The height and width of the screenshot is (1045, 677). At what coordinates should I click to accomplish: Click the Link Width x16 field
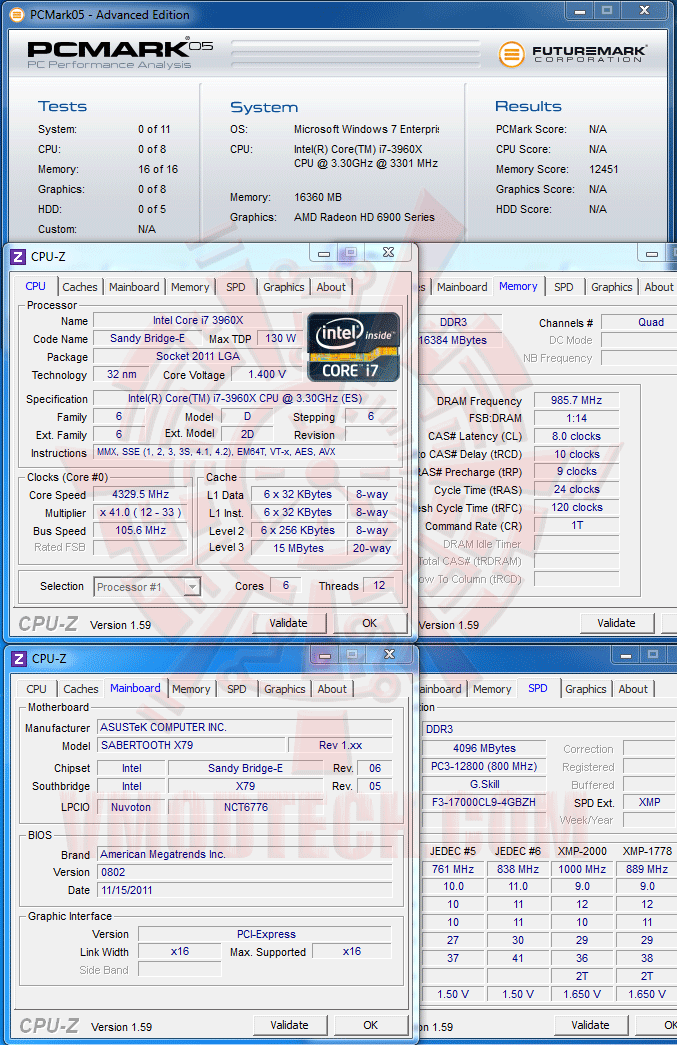(x=180, y=952)
